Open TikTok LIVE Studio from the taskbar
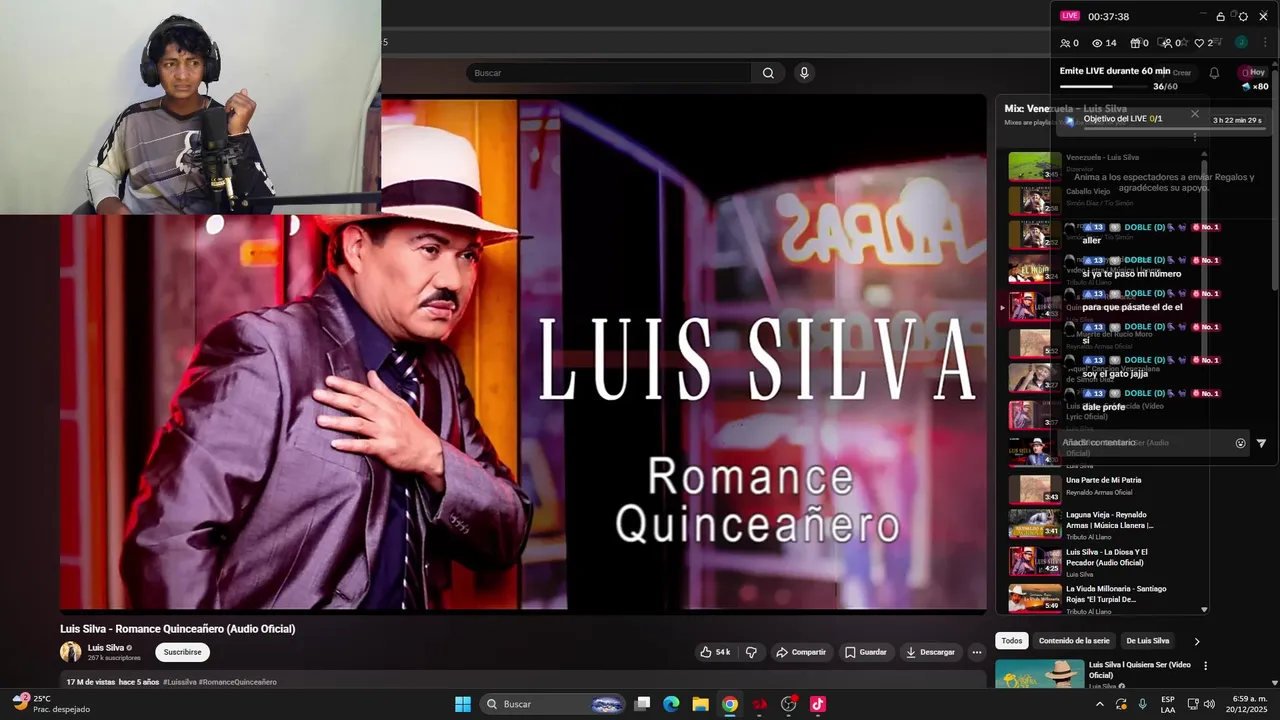Image resolution: width=1280 pixels, height=720 pixels. 818,704
